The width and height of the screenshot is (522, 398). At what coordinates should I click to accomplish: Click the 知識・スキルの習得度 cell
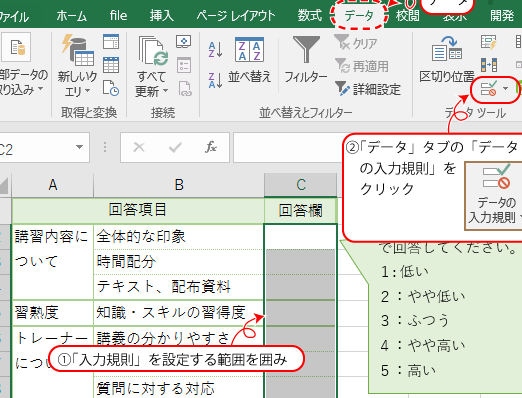(179, 313)
